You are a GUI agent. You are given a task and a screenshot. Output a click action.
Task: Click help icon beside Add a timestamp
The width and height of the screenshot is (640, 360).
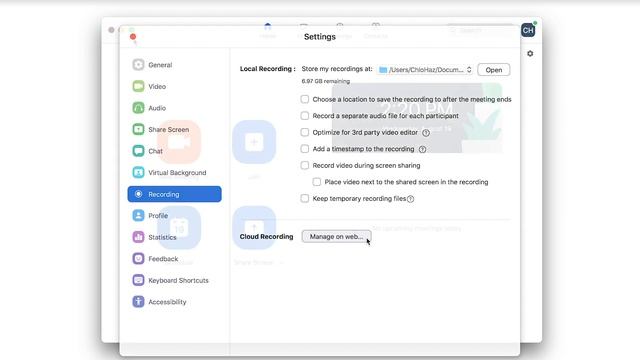pyautogui.click(x=422, y=149)
